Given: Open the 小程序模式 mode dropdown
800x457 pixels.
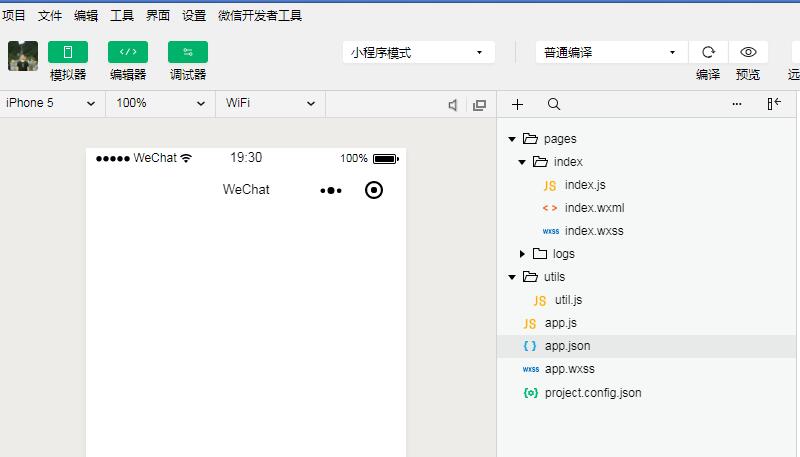Looking at the screenshot, I should click(x=418, y=52).
